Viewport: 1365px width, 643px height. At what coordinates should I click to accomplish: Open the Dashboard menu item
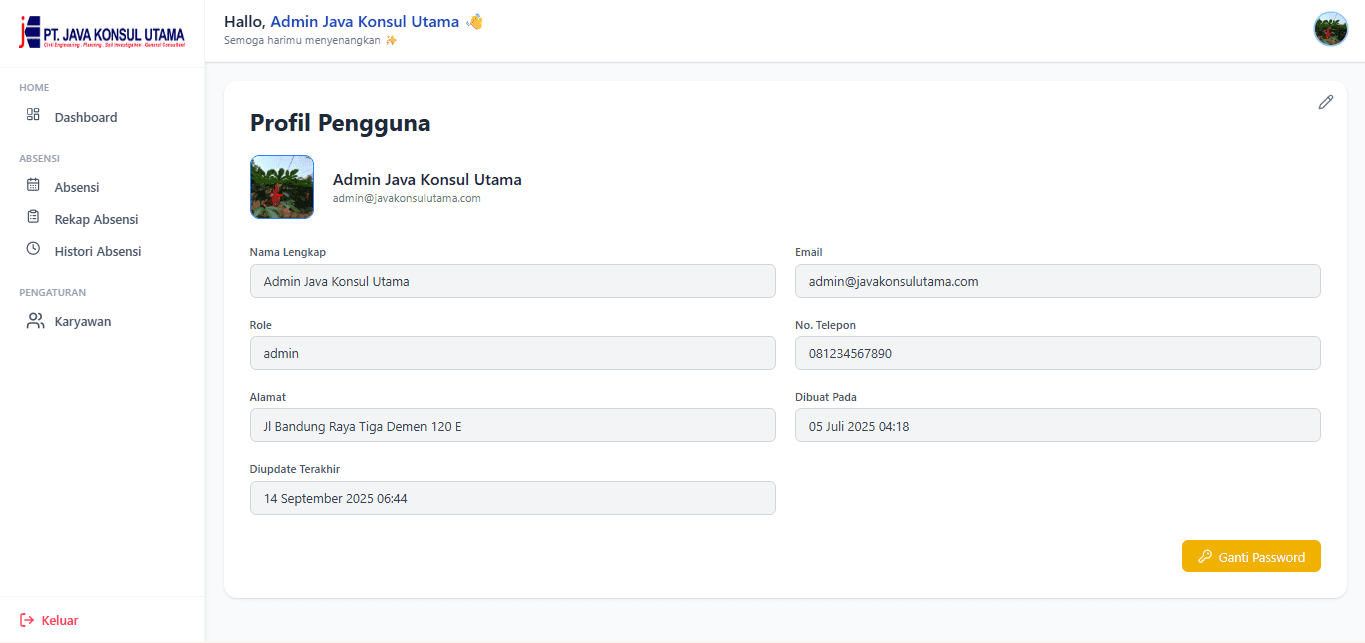[86, 117]
